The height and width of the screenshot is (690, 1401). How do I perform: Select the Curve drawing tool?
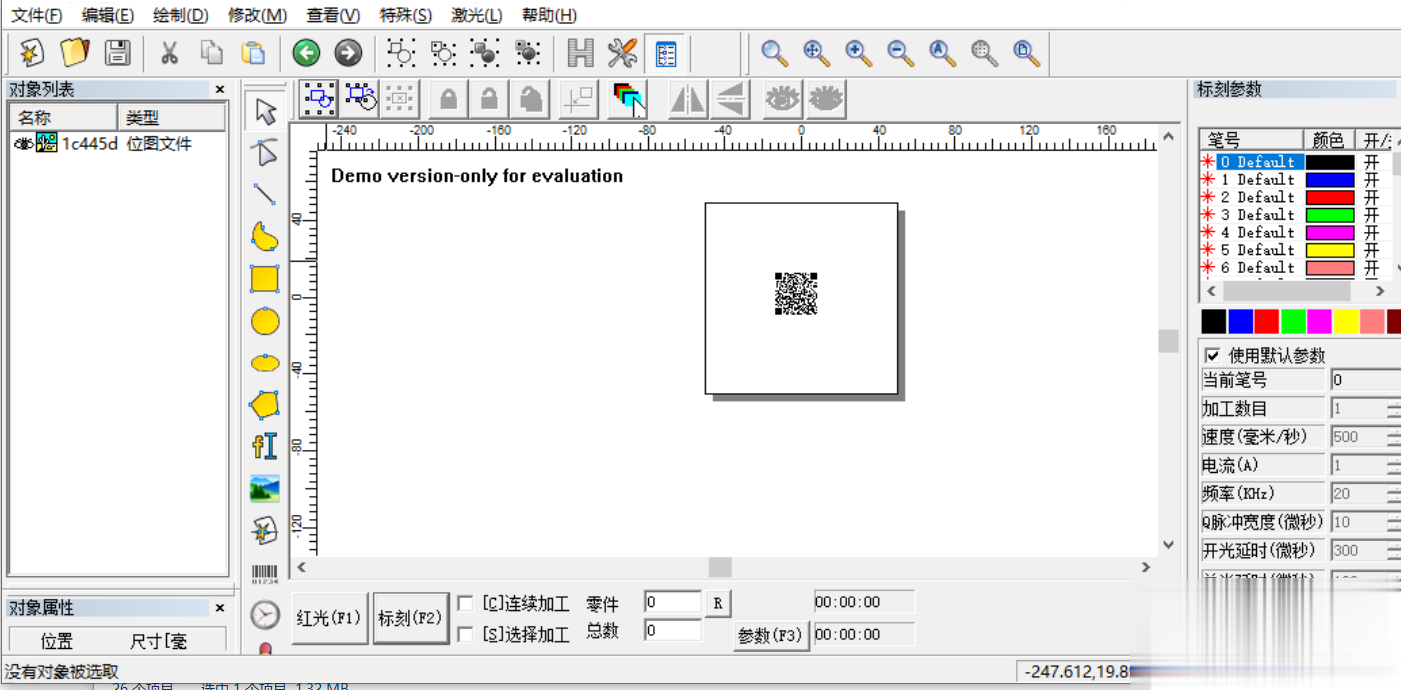[x=265, y=237]
